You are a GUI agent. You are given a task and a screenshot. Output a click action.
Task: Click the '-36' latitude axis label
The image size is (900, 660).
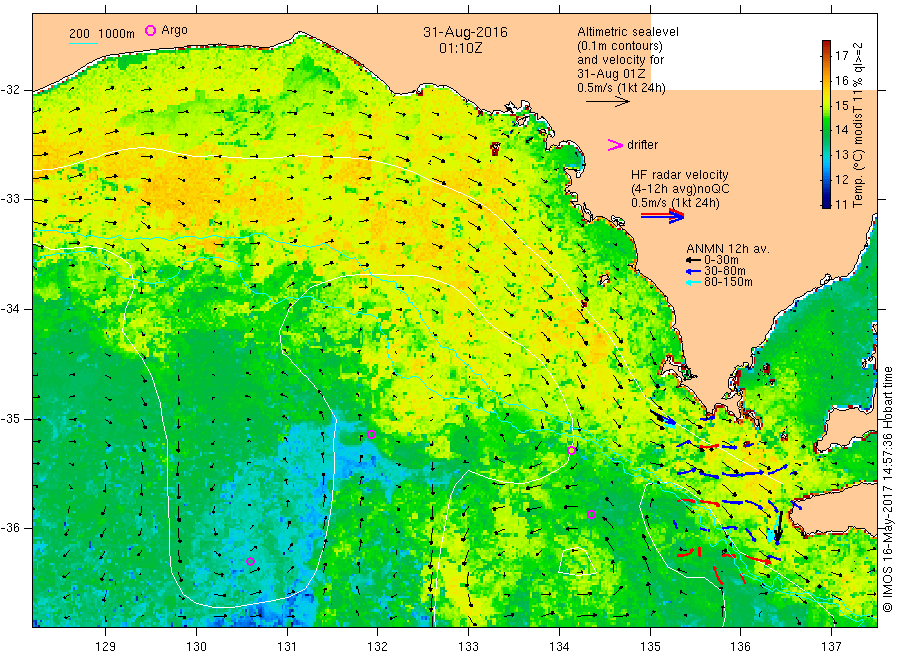click(10, 528)
